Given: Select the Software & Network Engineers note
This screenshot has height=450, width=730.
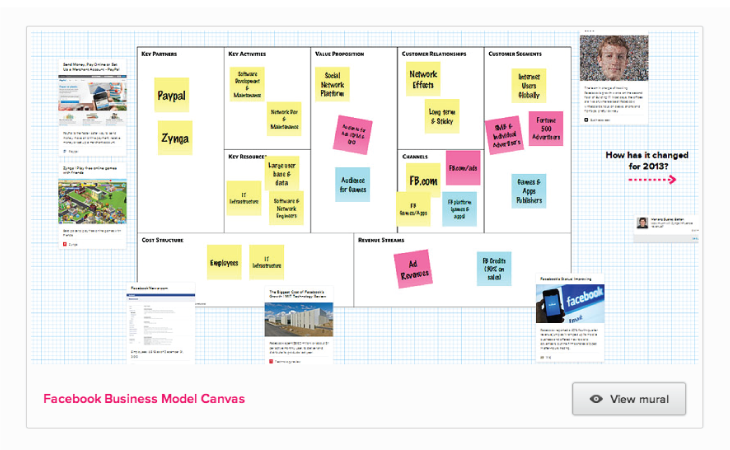Looking at the screenshot, I should coord(286,208).
